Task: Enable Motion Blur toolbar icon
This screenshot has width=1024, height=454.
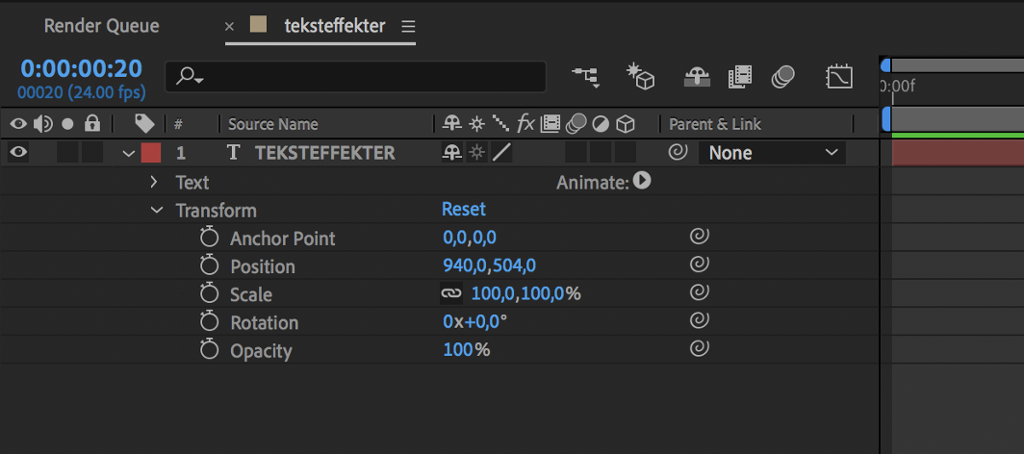Action: tap(783, 77)
